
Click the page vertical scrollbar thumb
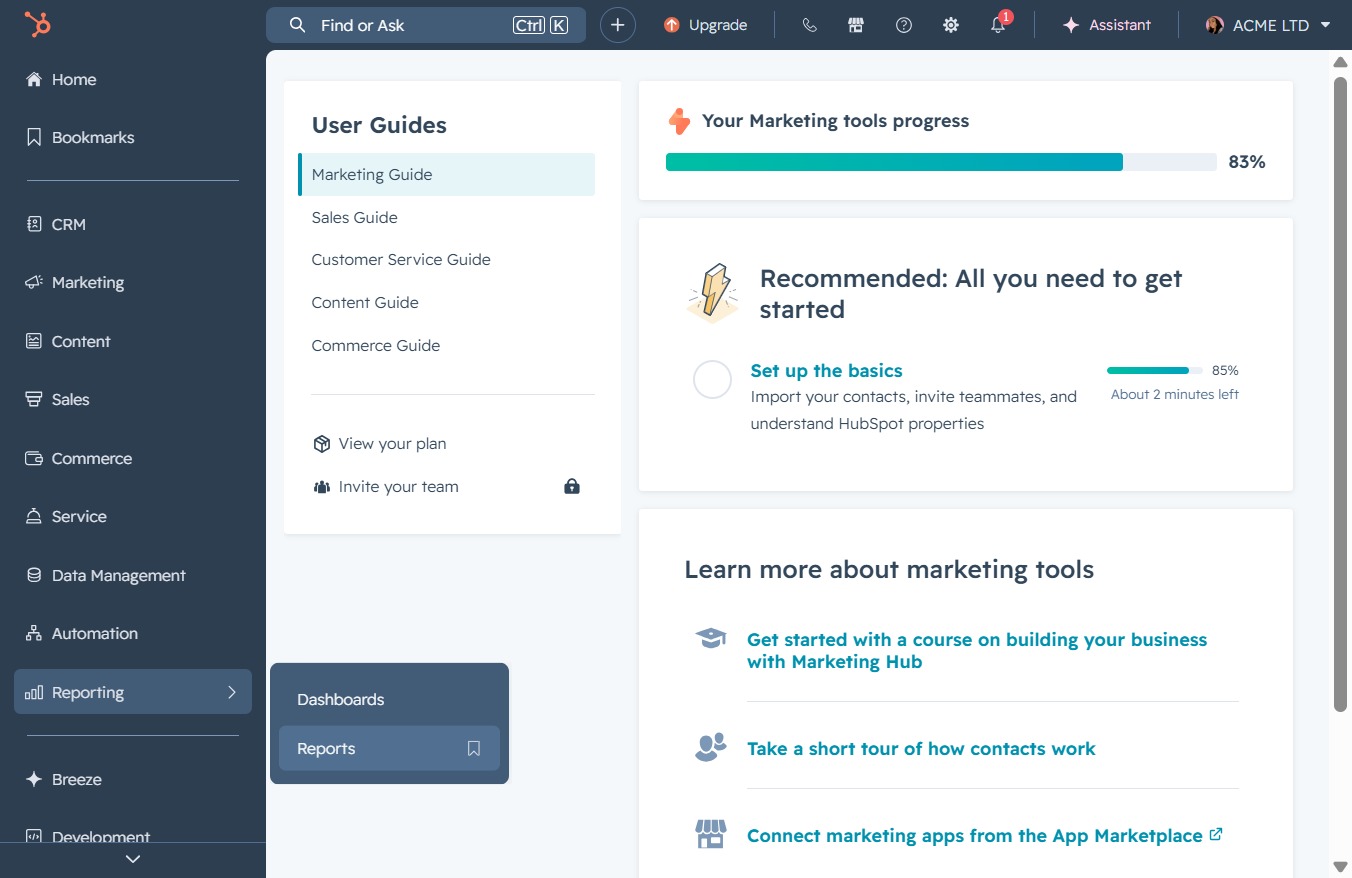click(x=1341, y=394)
